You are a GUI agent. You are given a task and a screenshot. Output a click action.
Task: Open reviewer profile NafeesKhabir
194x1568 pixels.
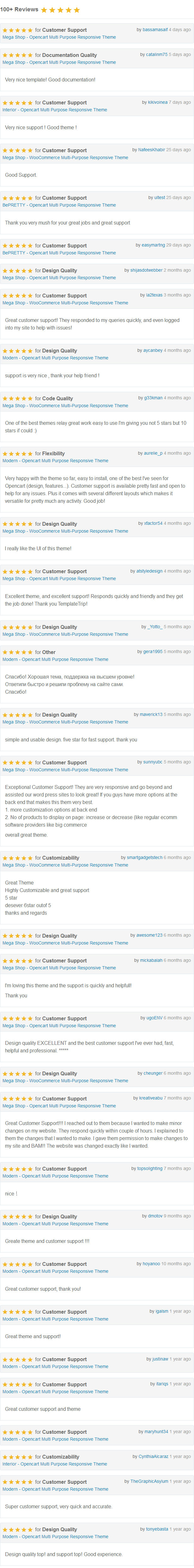151,150
